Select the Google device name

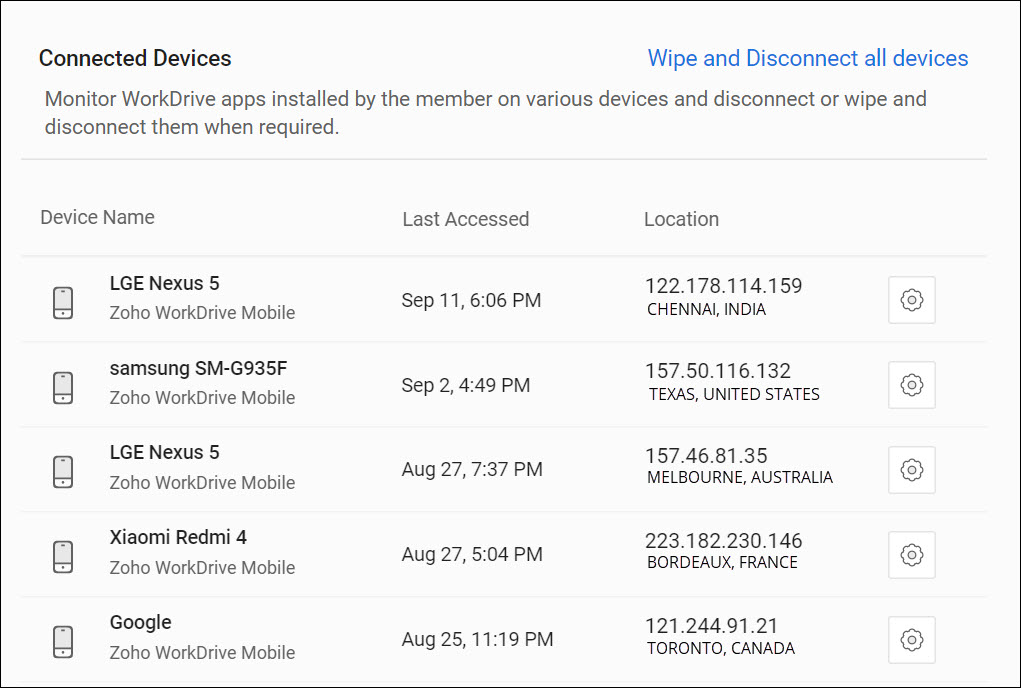click(141, 622)
